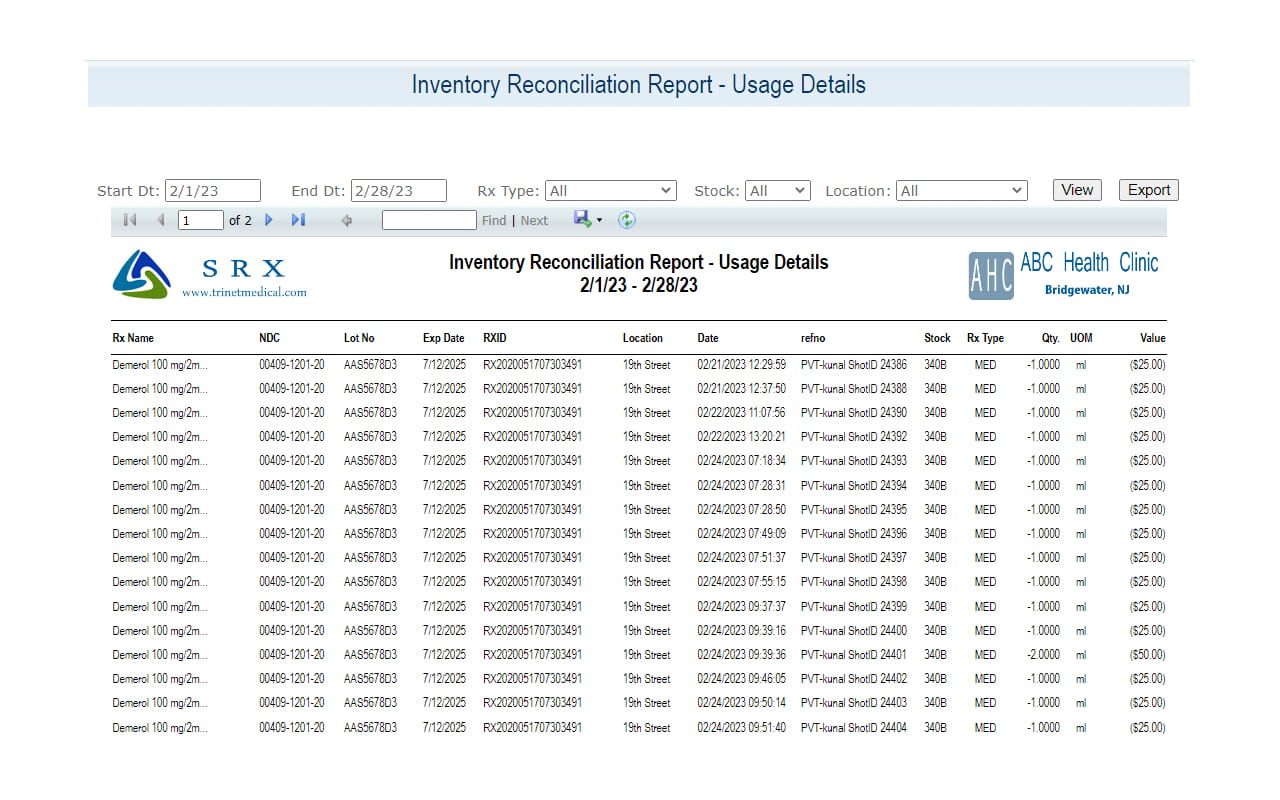This screenshot has width=1280, height=800.
Task: Click date 02/24/2023 09:37:37
Action: point(741,607)
